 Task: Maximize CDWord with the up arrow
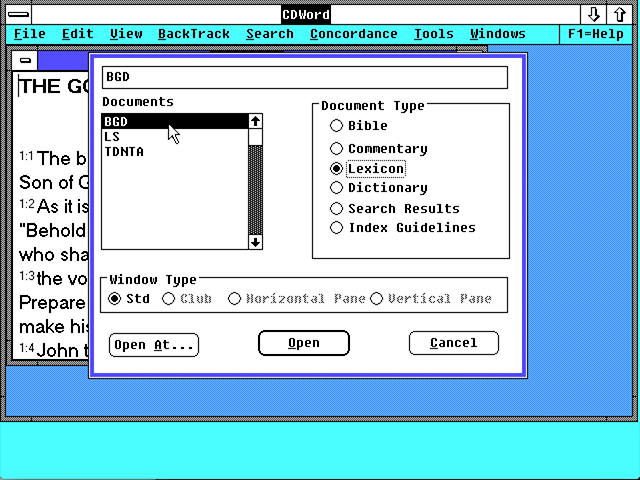tap(620, 15)
